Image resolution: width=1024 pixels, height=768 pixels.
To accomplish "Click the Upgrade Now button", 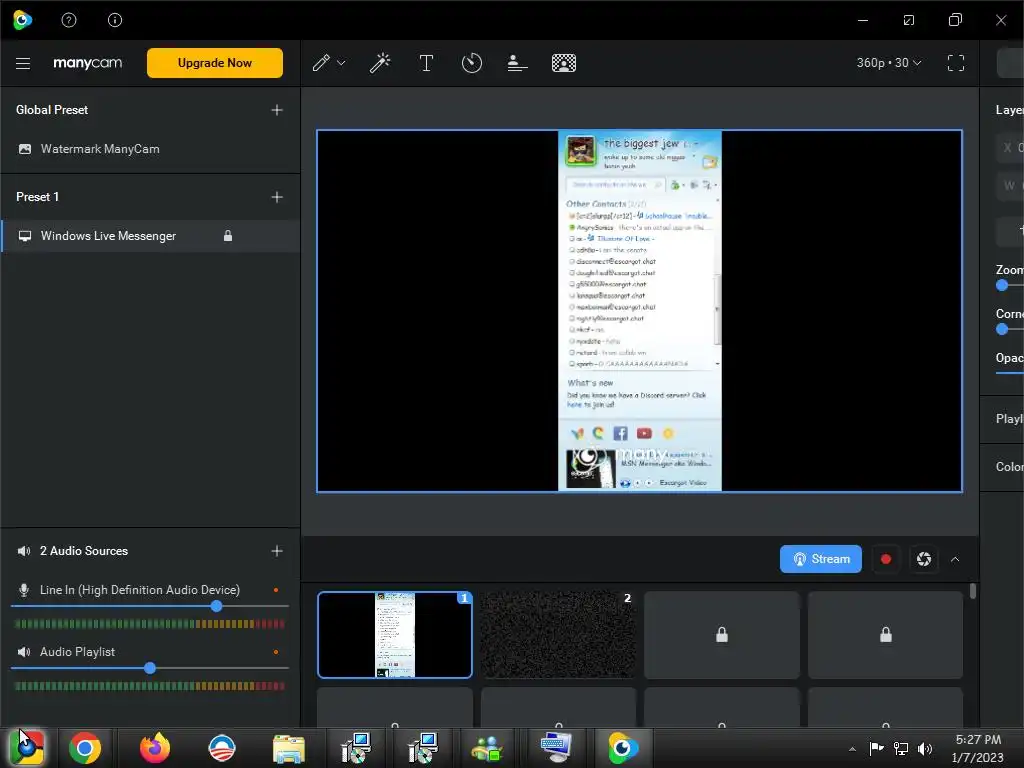I will [215, 63].
